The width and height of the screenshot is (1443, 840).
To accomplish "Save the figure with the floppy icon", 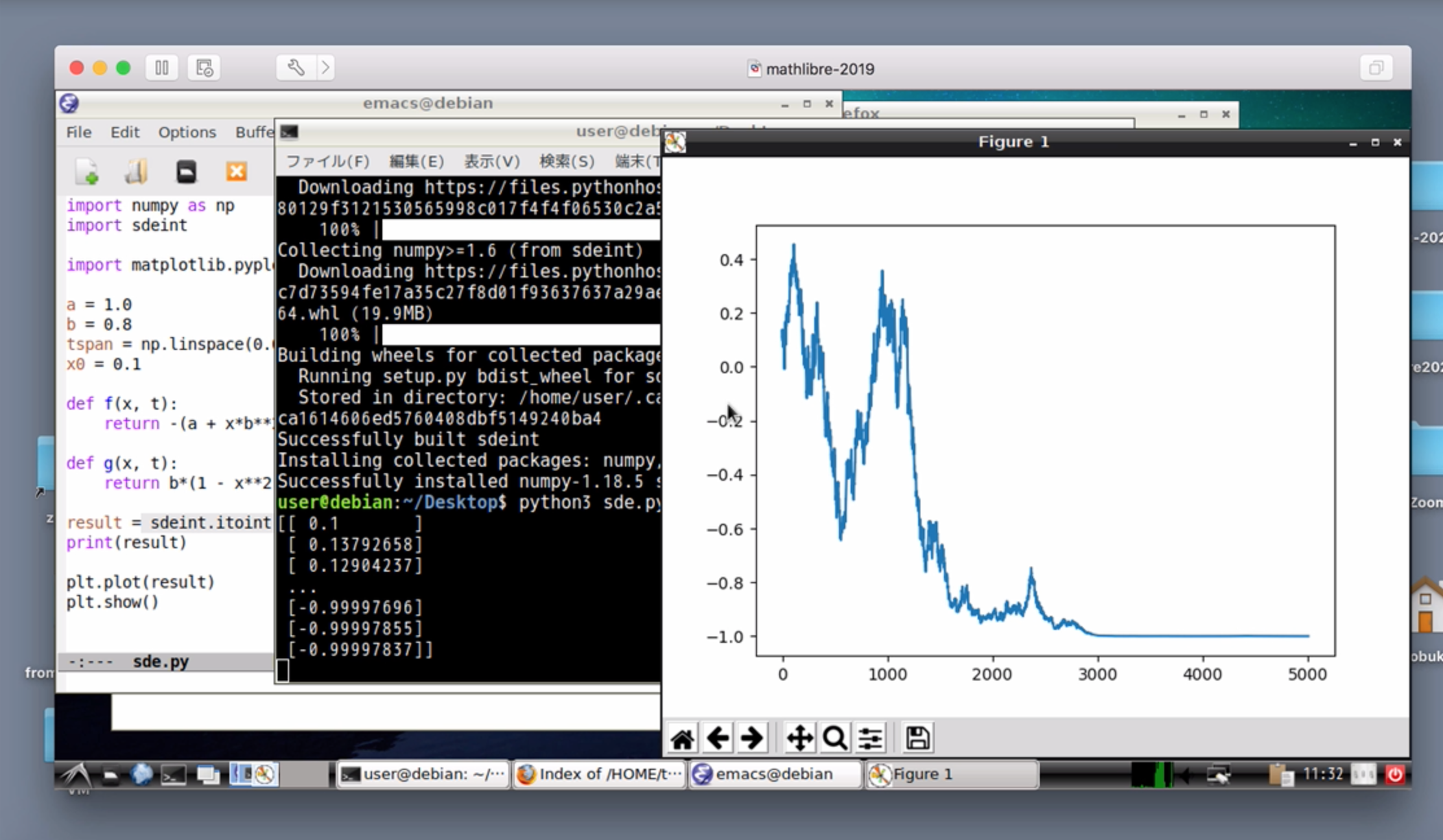I will (917, 738).
